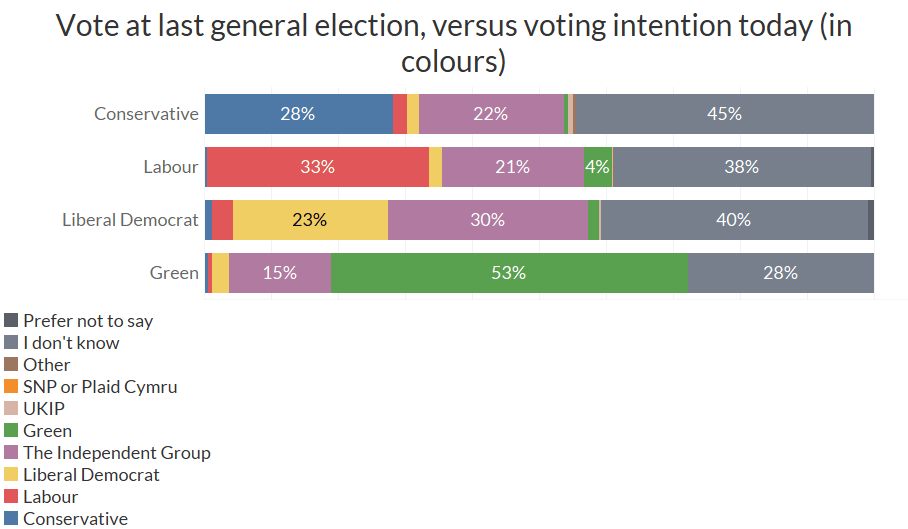Click the Green legend colour swatch

[x=12, y=430]
